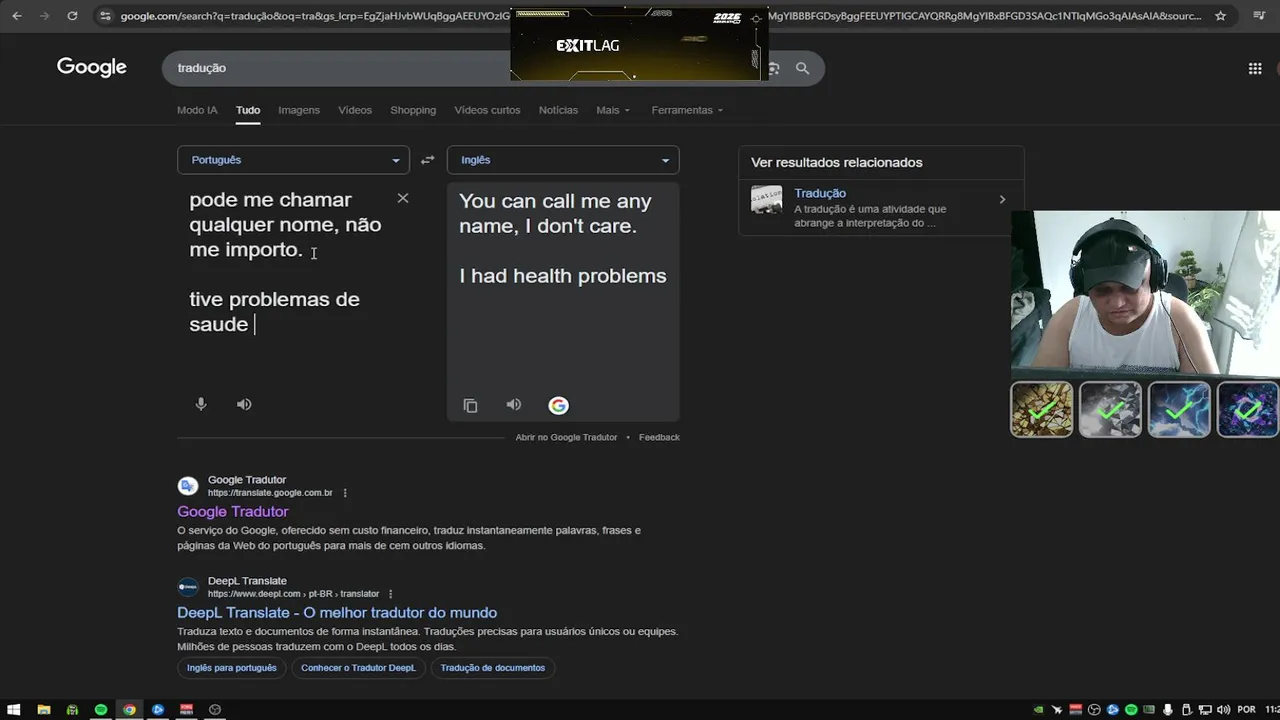
Task: Switch to Chrome in the taskbar
Action: coord(129,709)
